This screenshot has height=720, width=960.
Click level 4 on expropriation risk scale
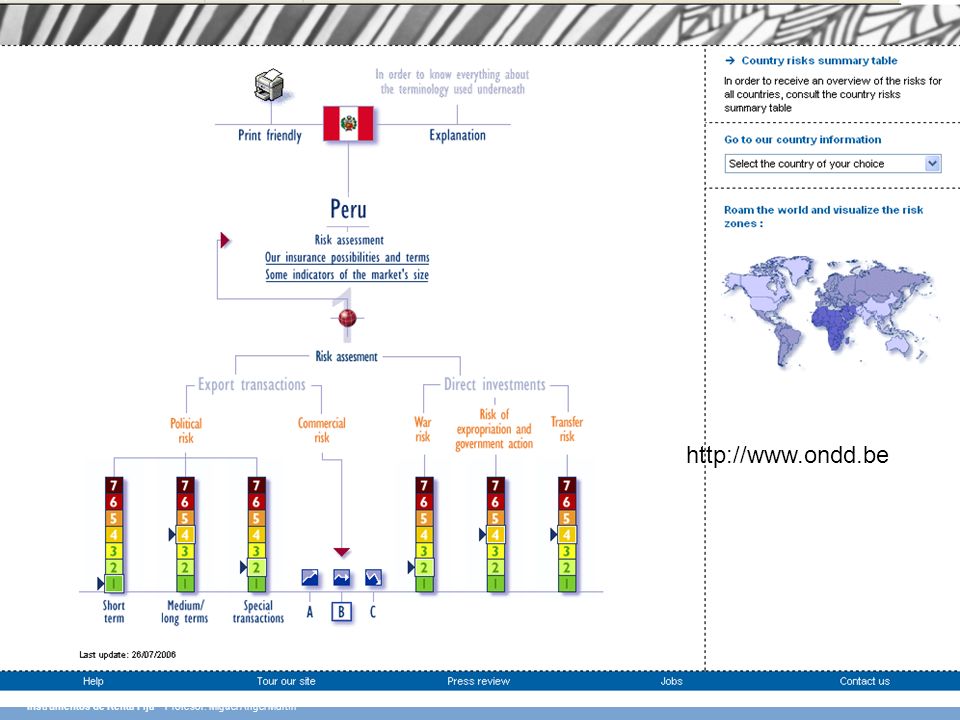(x=495, y=534)
